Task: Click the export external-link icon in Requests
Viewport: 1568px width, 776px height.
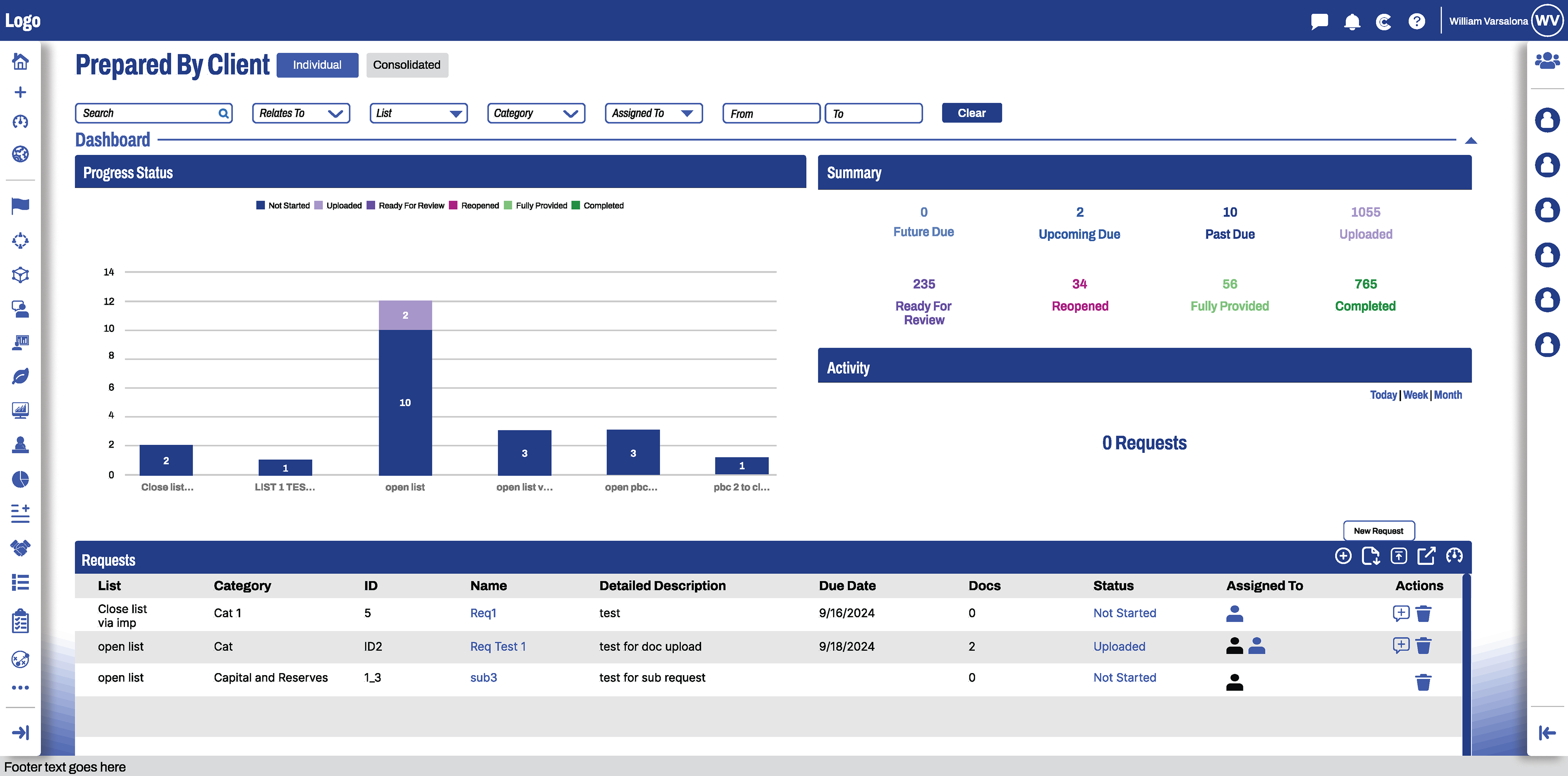Action: pos(1426,556)
